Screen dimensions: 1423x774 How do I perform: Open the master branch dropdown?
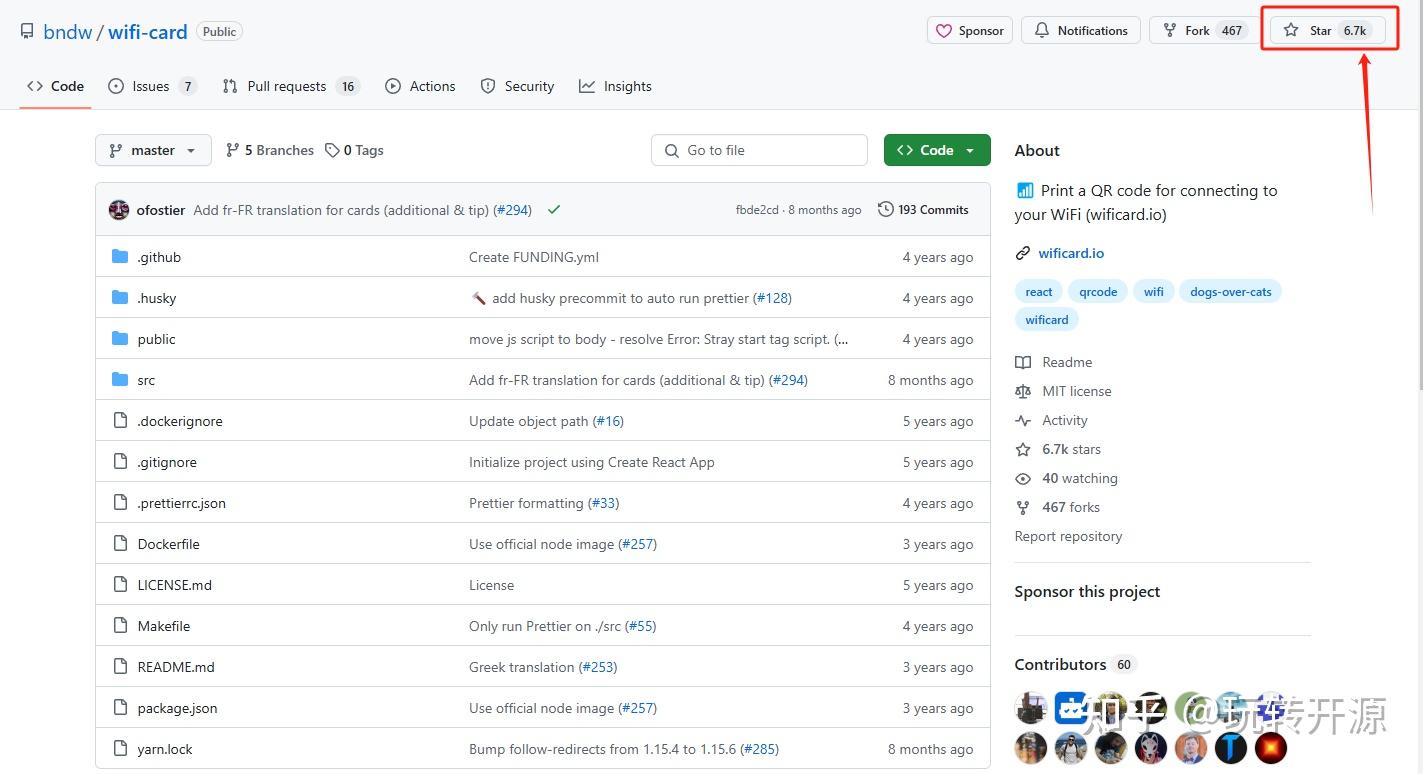click(153, 150)
